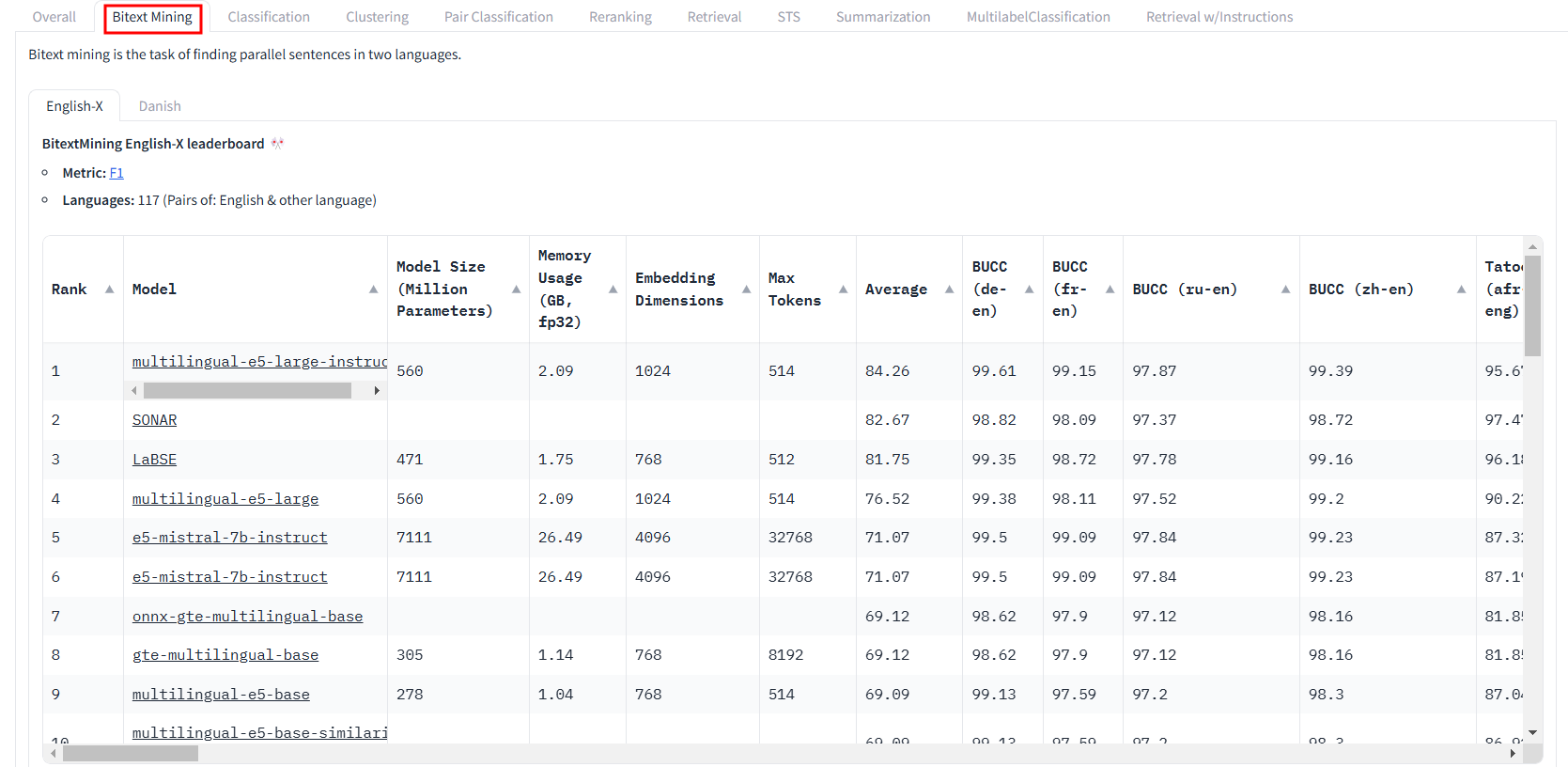Select average score 84.26
The width and height of the screenshot is (1568, 767).
(x=888, y=371)
